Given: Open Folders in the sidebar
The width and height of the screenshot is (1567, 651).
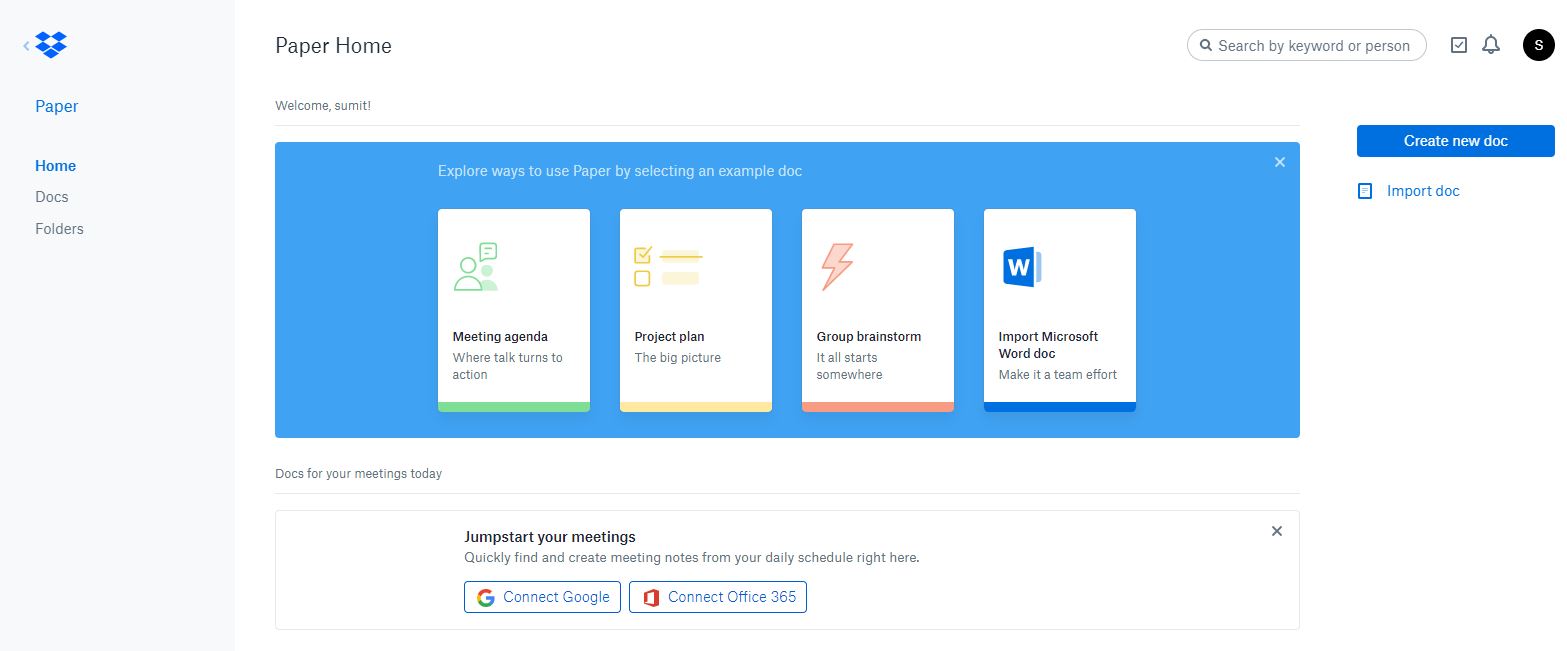Looking at the screenshot, I should point(60,228).
